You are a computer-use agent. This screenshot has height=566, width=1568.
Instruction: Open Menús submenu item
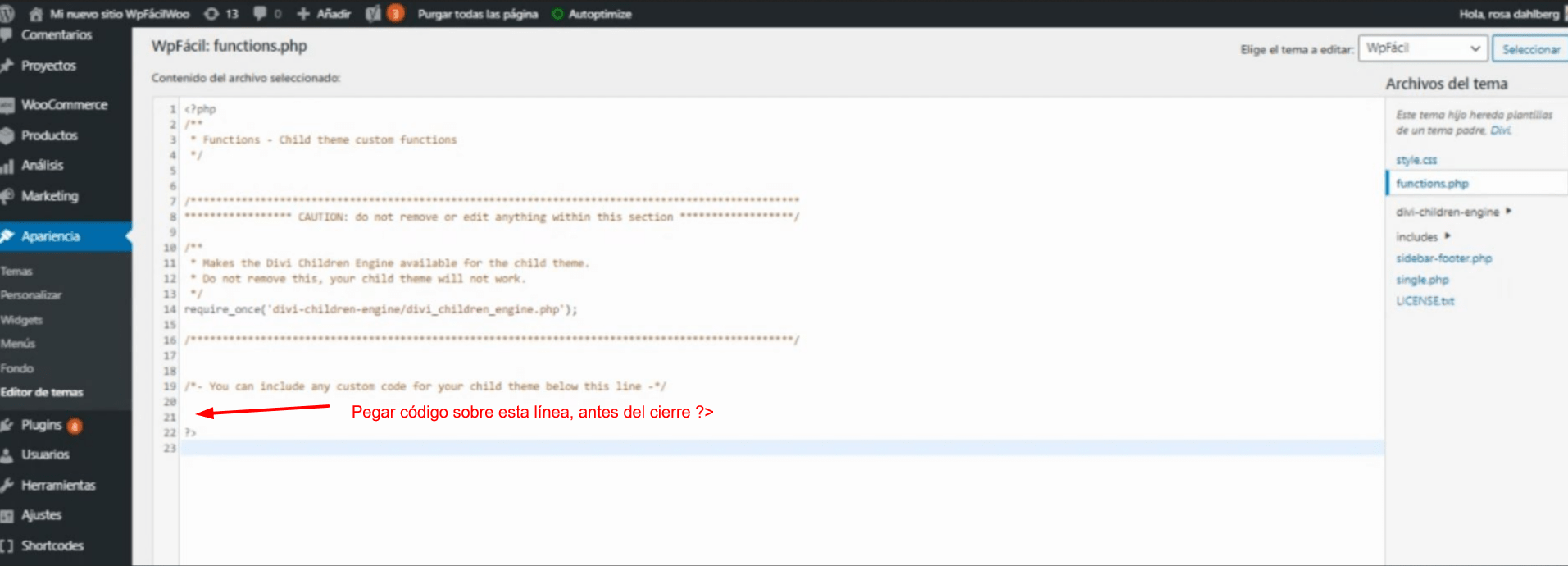18,343
